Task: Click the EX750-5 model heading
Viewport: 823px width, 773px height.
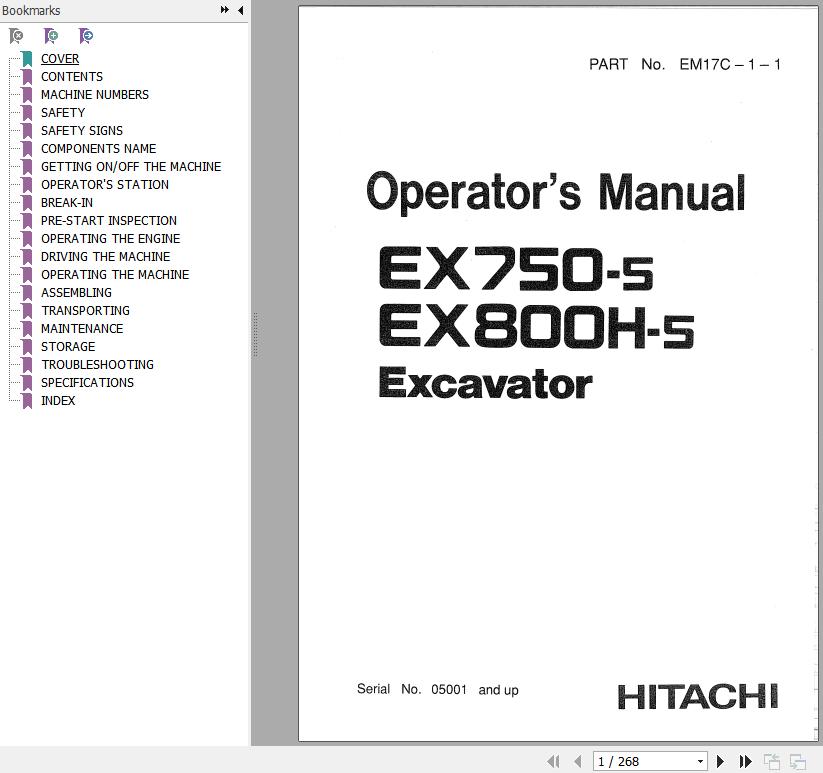Action: 516,269
